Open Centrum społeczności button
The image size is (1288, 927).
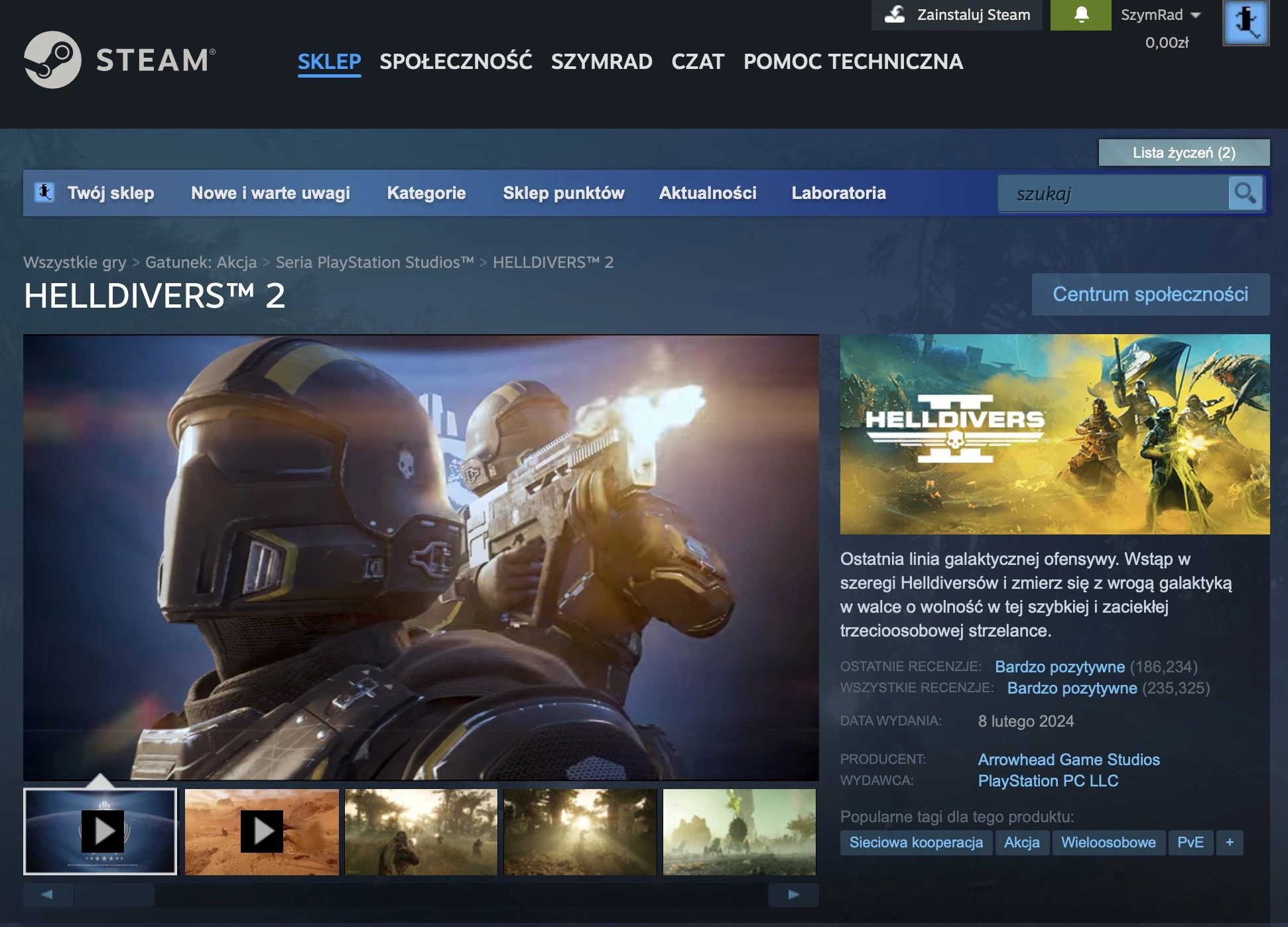(x=1151, y=294)
